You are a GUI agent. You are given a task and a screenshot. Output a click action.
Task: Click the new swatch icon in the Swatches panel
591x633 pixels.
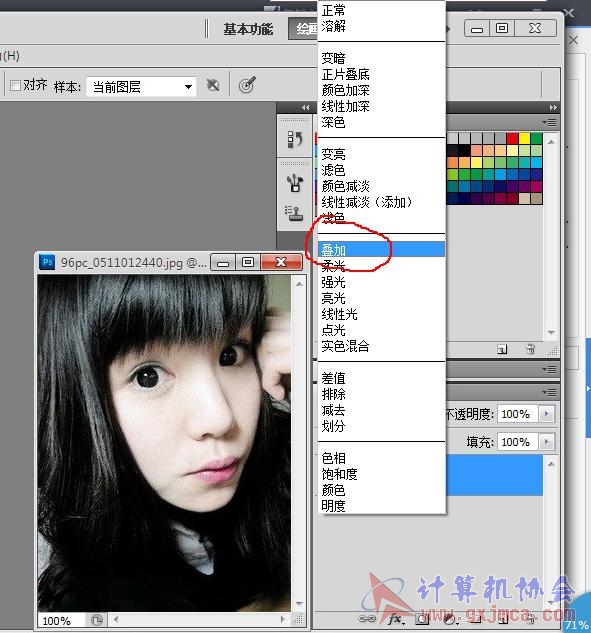click(x=502, y=349)
